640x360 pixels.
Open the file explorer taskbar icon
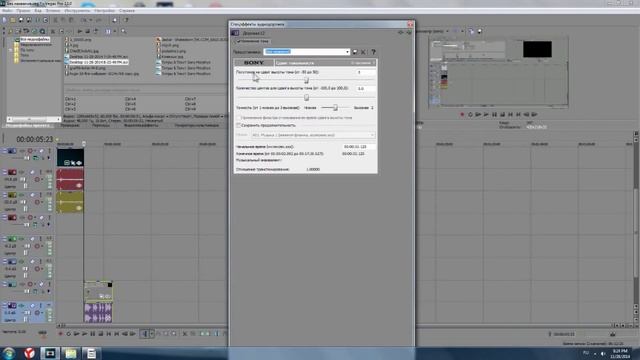[71, 353]
